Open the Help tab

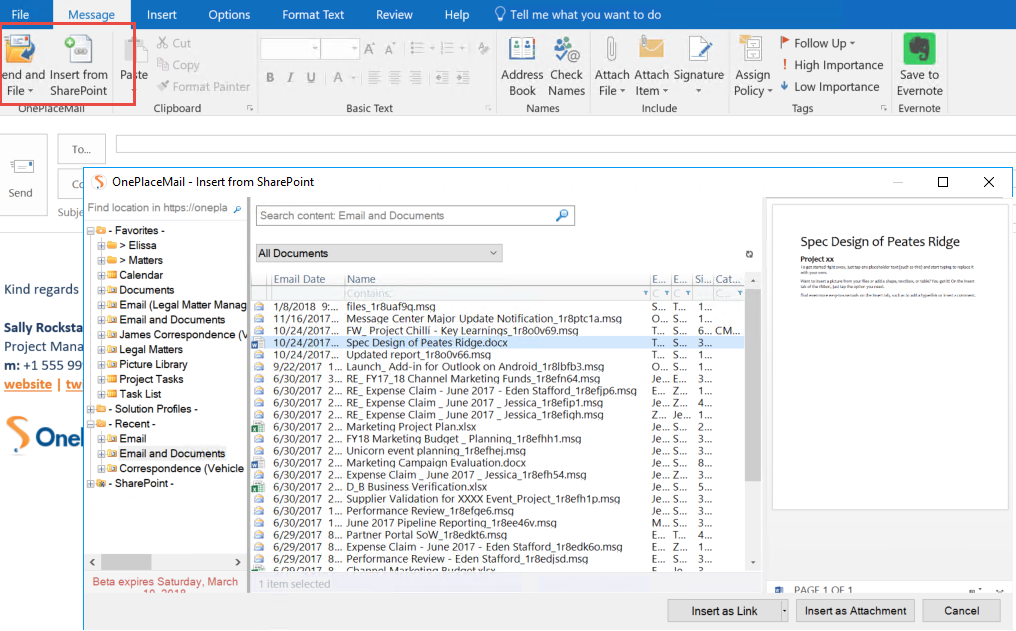pos(457,14)
